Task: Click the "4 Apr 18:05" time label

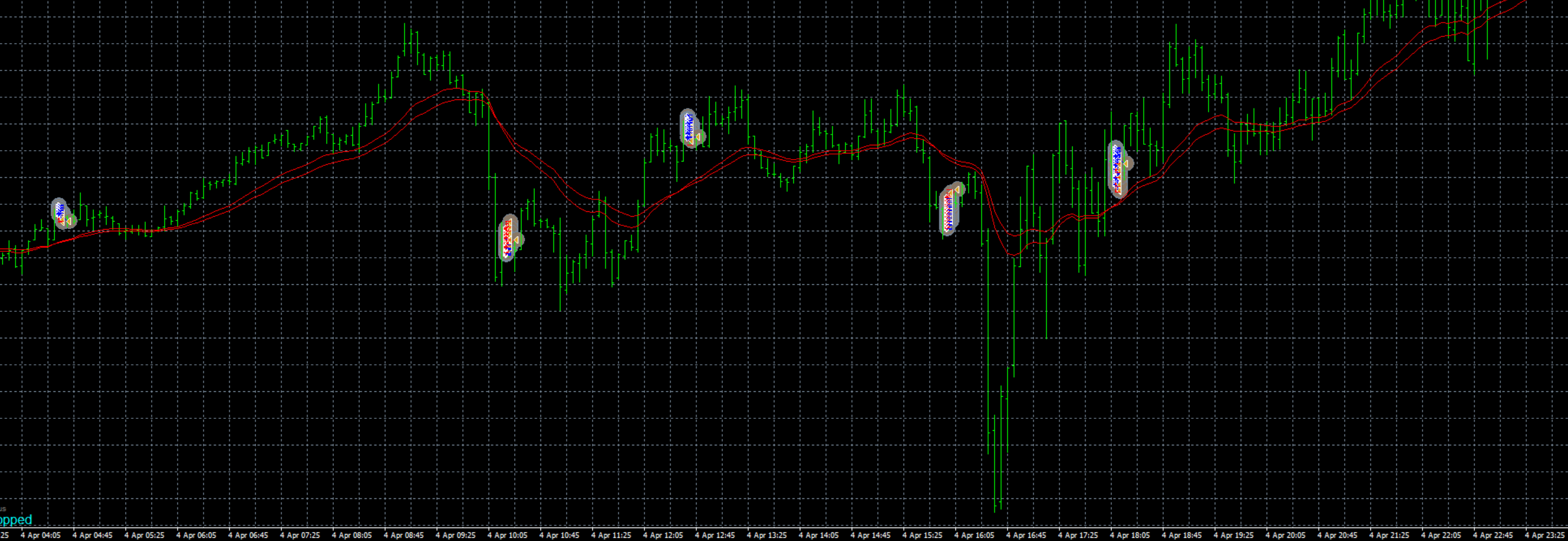Action: coord(1130,536)
